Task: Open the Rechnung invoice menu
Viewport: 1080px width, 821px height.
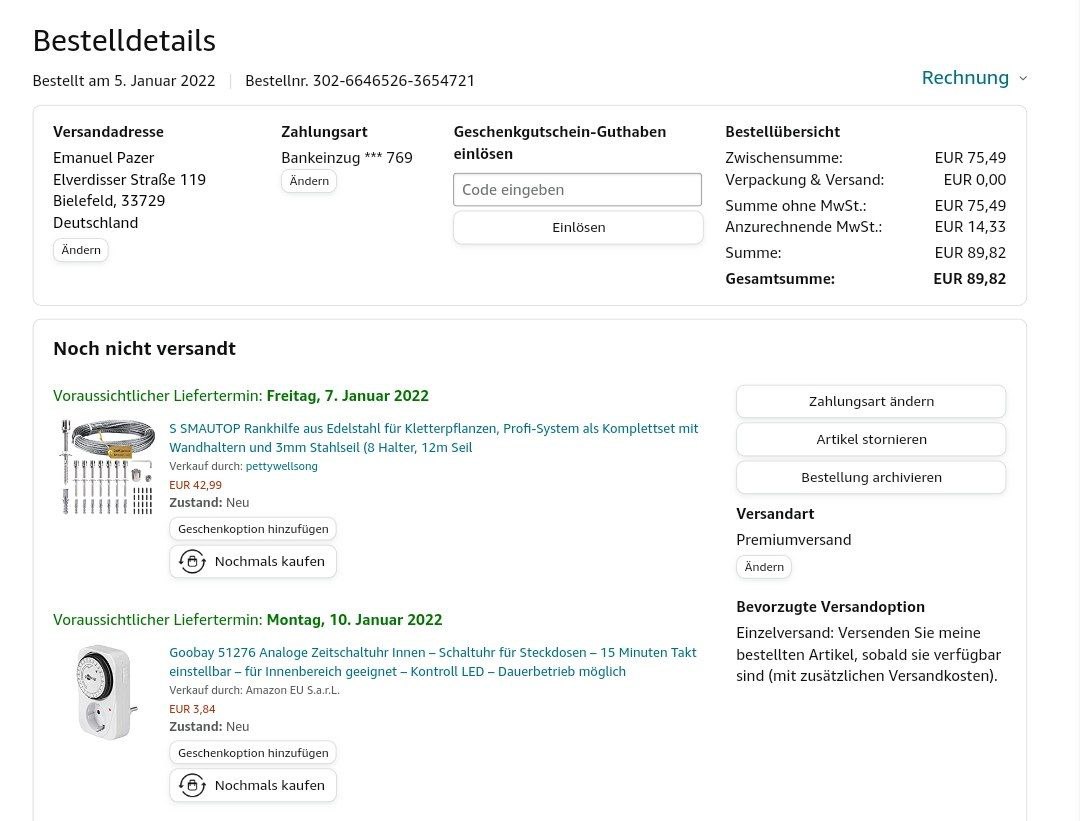Action: coord(964,78)
